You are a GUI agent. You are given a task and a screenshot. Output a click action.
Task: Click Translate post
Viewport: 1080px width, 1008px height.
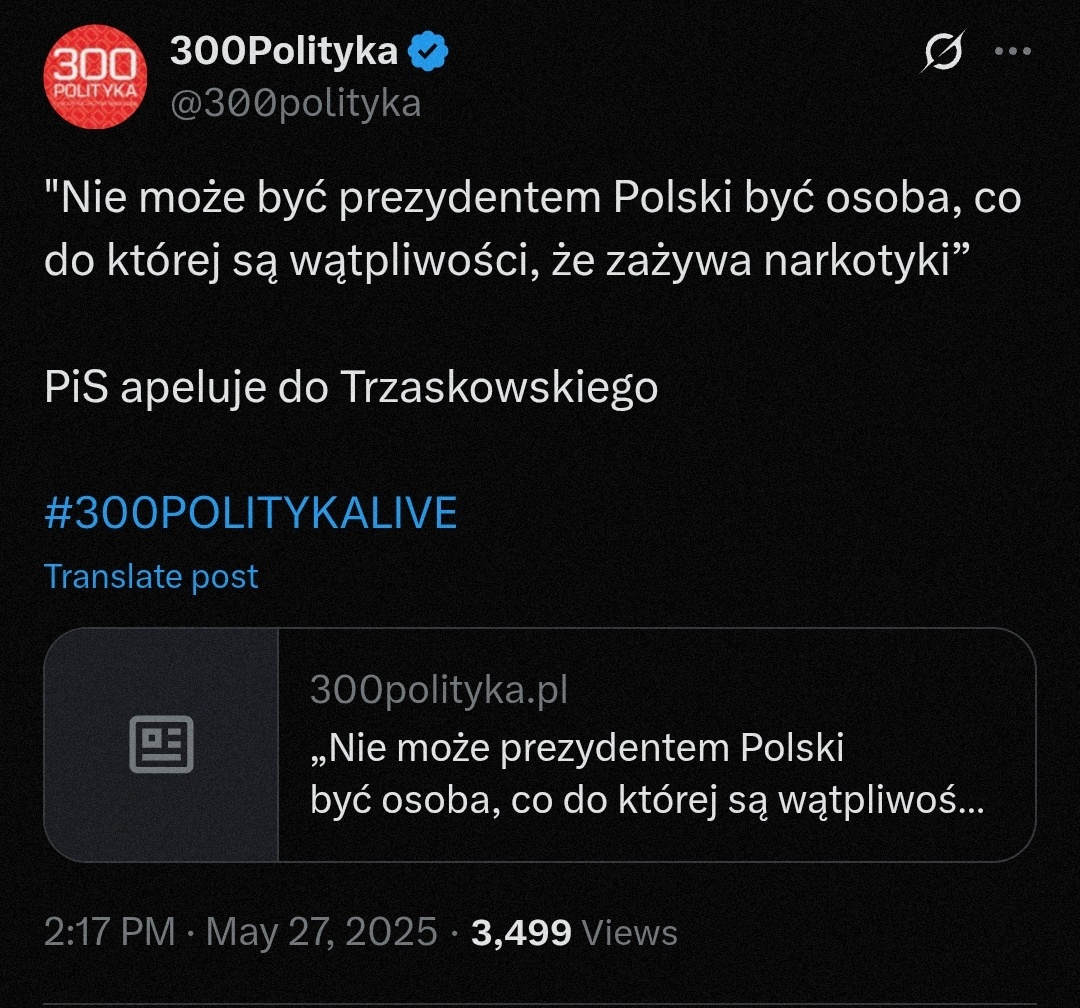pos(151,576)
